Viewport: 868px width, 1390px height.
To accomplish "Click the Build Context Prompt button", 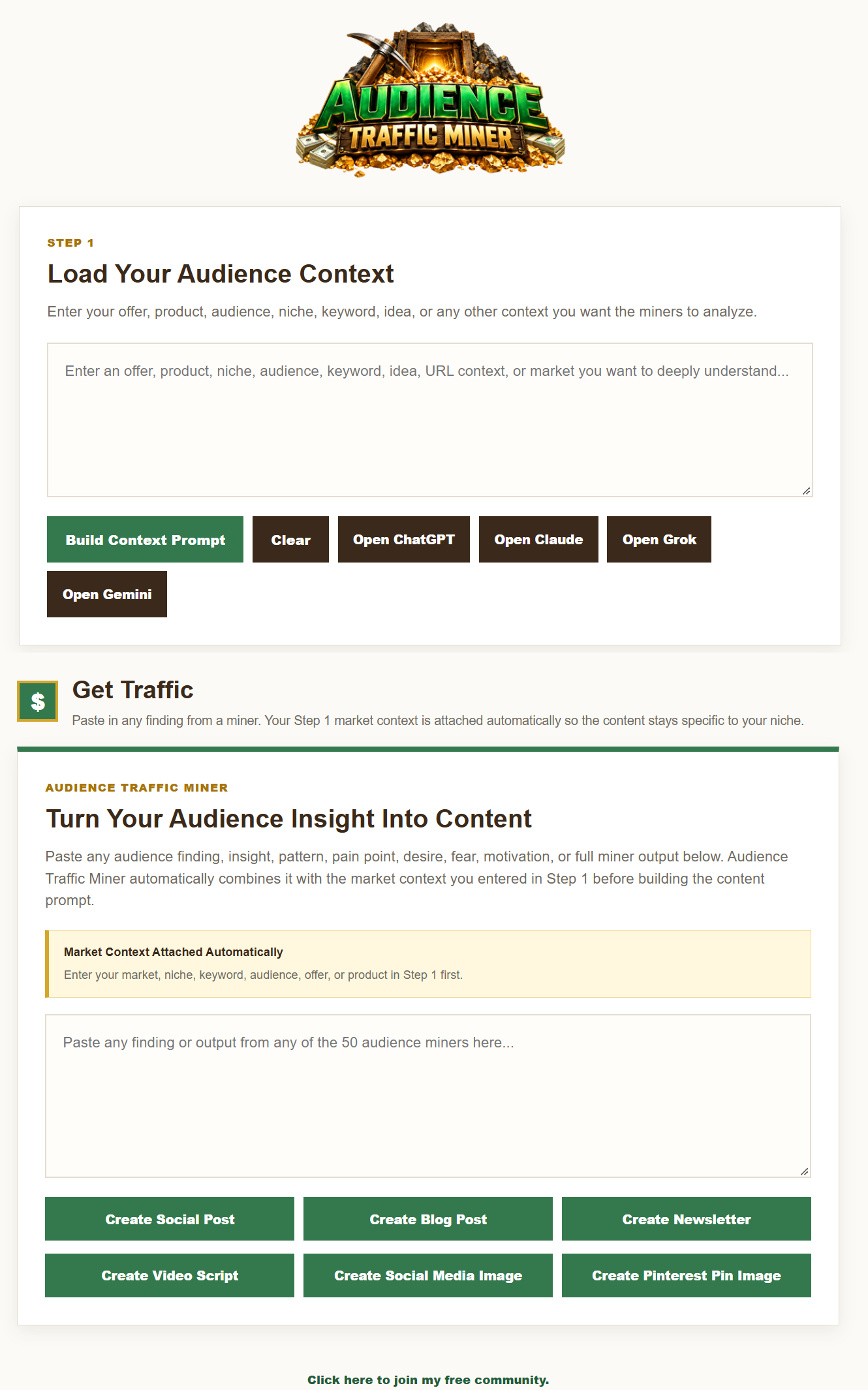I will click(x=145, y=540).
